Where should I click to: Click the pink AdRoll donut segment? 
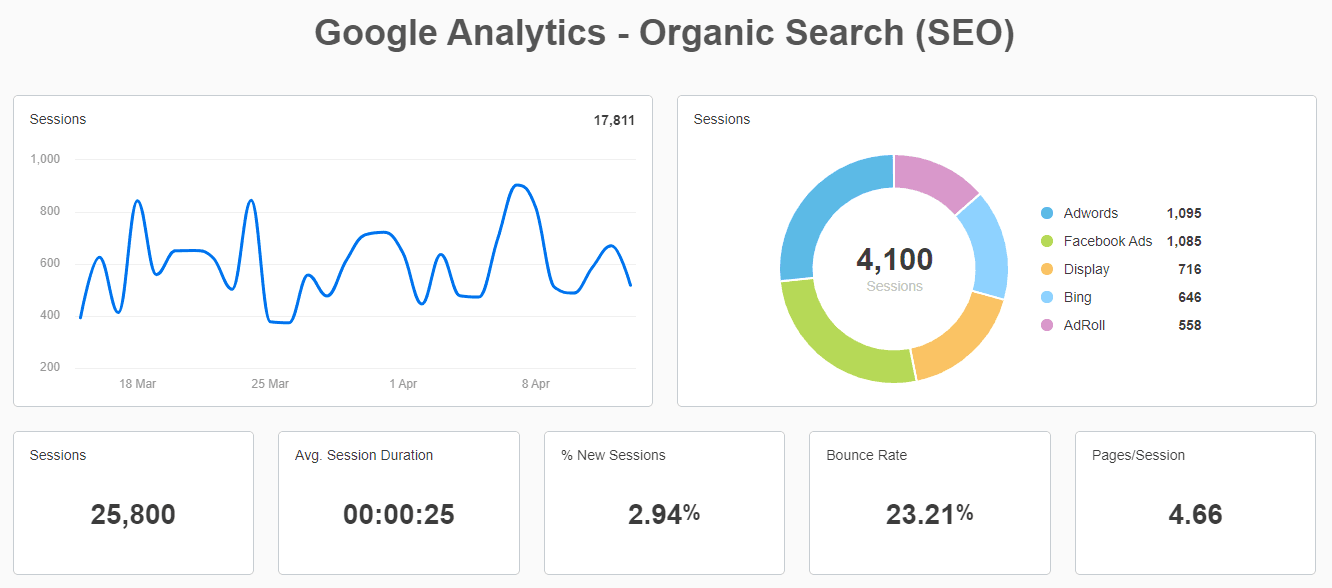933,178
